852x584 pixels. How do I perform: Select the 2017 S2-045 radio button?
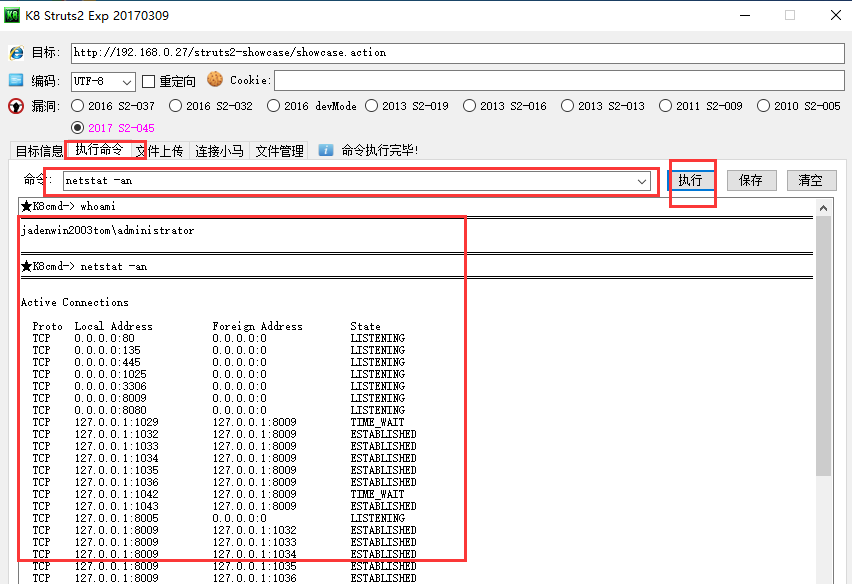coord(78,128)
